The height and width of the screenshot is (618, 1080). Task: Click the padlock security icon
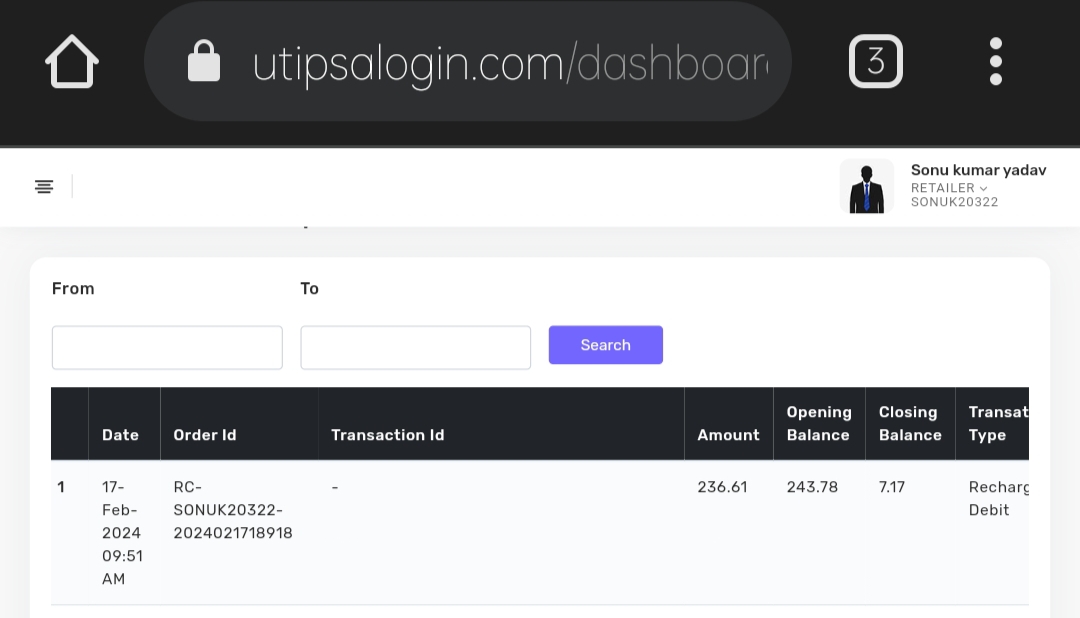pos(204,62)
